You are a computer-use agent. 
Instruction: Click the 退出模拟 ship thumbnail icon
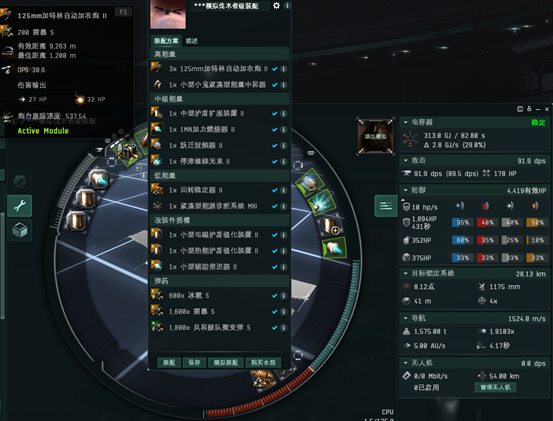click(x=376, y=136)
